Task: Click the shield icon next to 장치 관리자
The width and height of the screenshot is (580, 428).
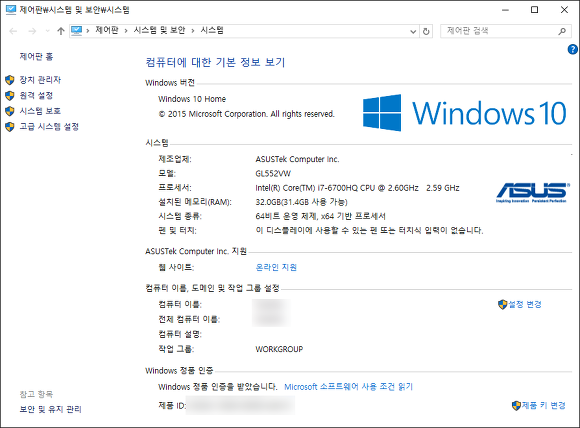Action: click(x=10, y=80)
